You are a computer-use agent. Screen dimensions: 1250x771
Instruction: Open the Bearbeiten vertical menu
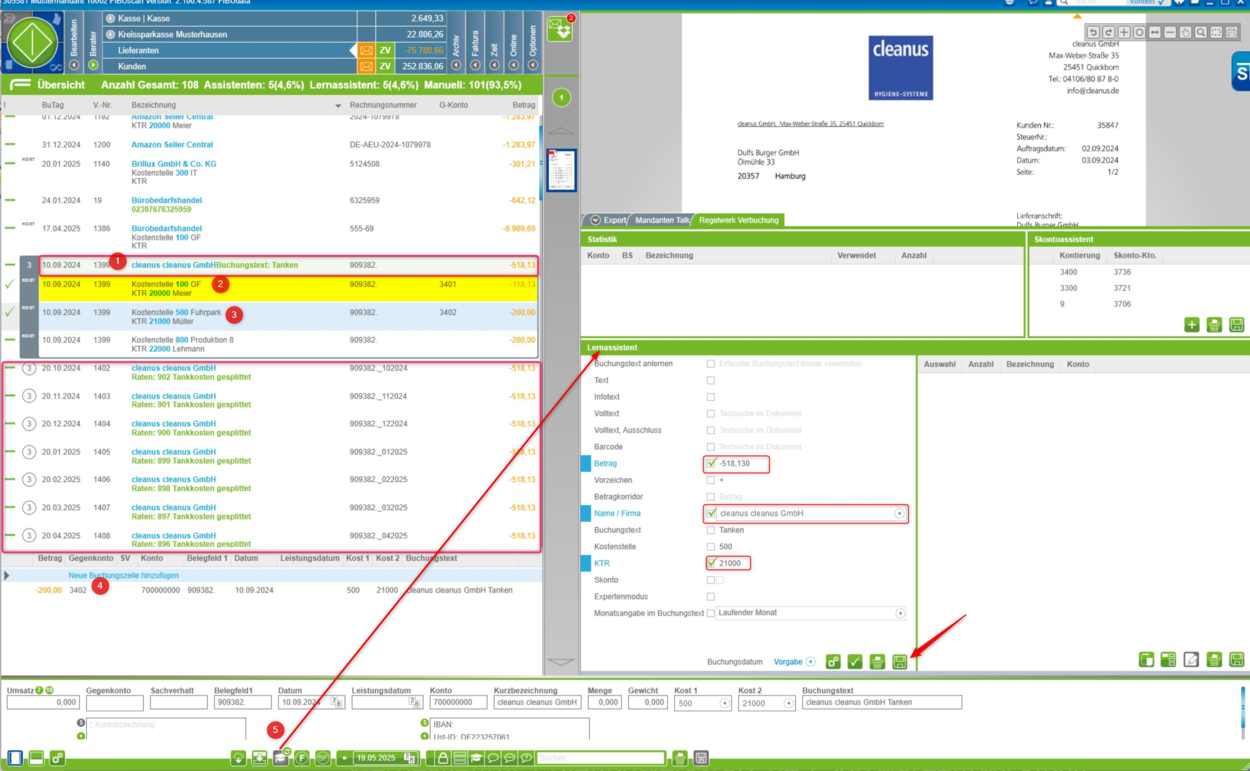[74, 42]
